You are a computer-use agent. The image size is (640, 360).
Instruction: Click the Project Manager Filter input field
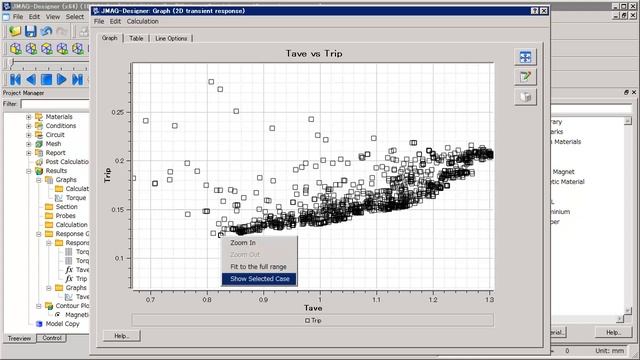click(x=55, y=104)
